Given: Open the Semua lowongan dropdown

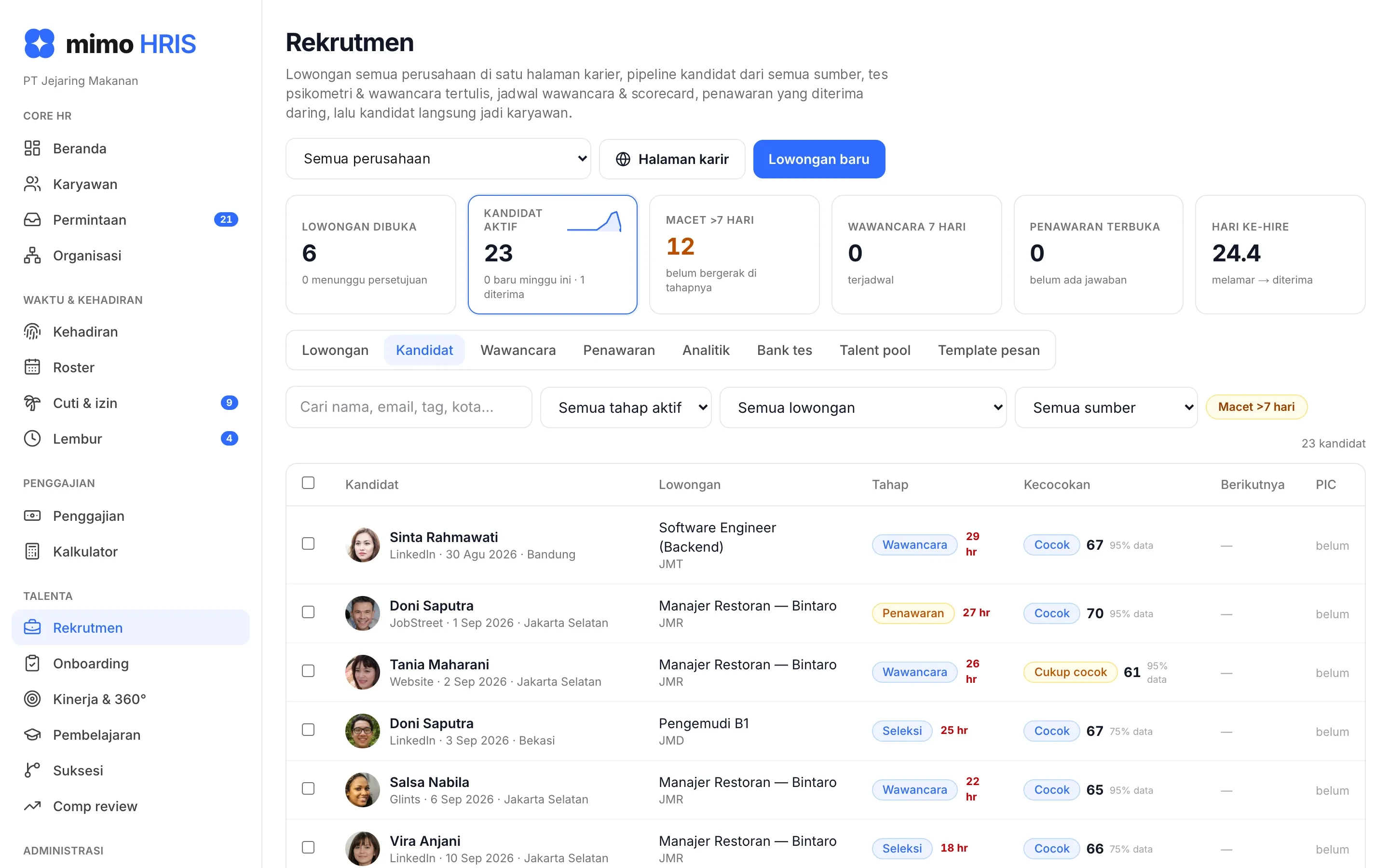Looking at the screenshot, I should click(x=863, y=407).
